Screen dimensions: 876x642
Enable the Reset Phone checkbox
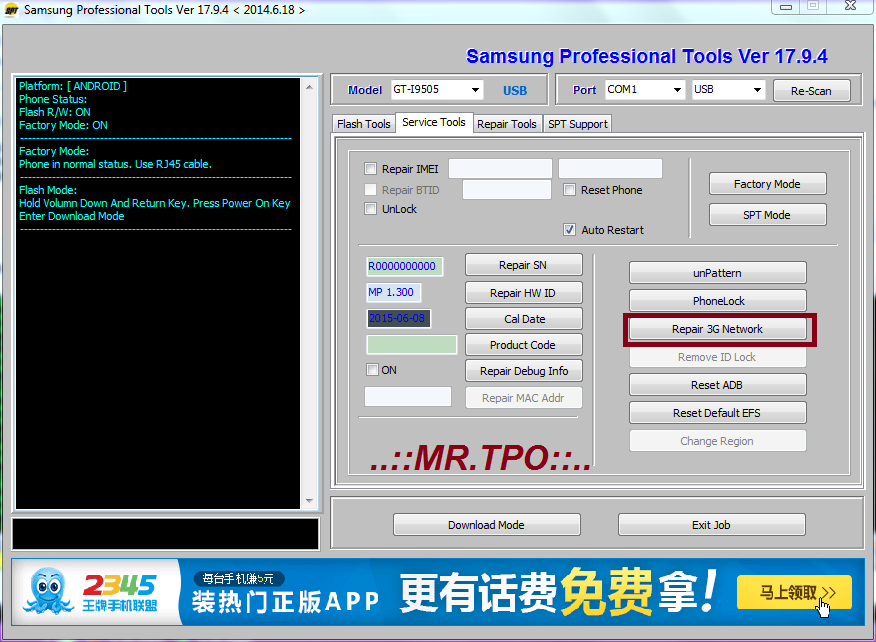pos(569,189)
